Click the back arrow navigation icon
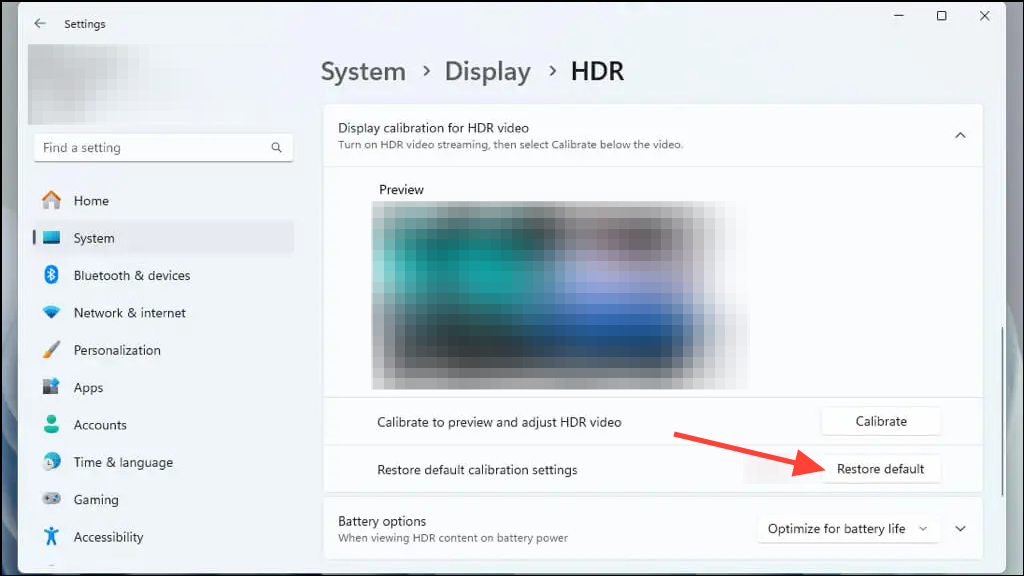The image size is (1024, 576). [39, 23]
